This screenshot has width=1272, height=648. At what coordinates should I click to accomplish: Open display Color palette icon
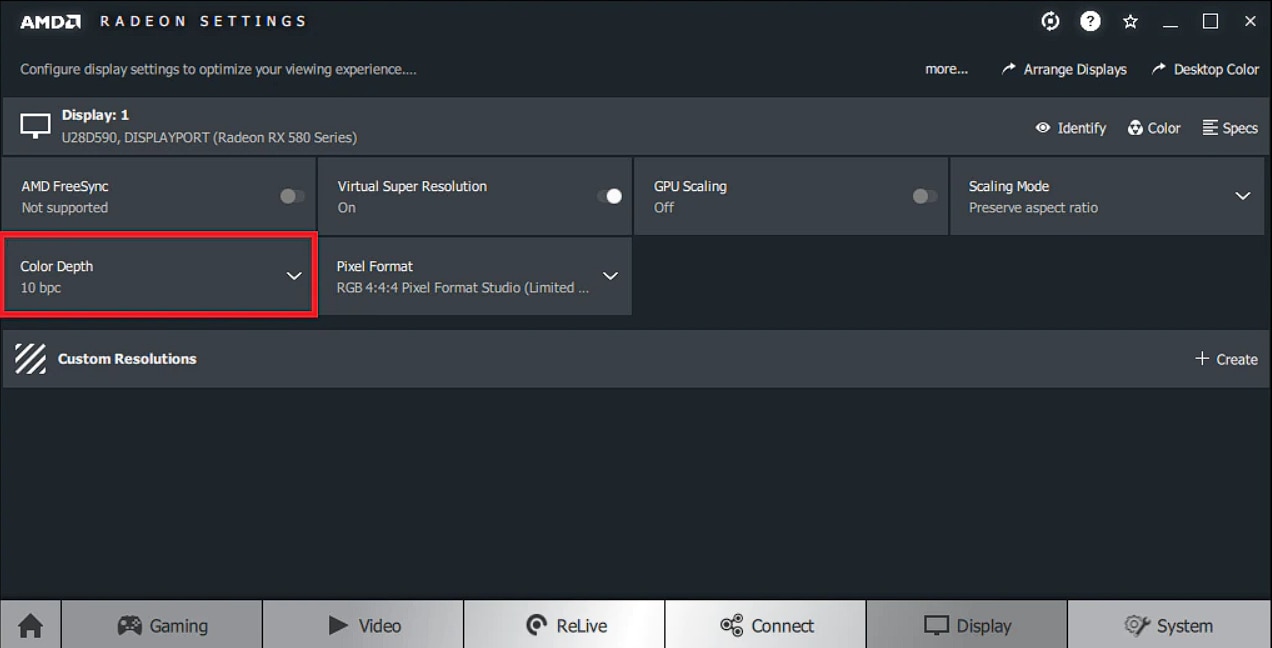[x=1135, y=128]
